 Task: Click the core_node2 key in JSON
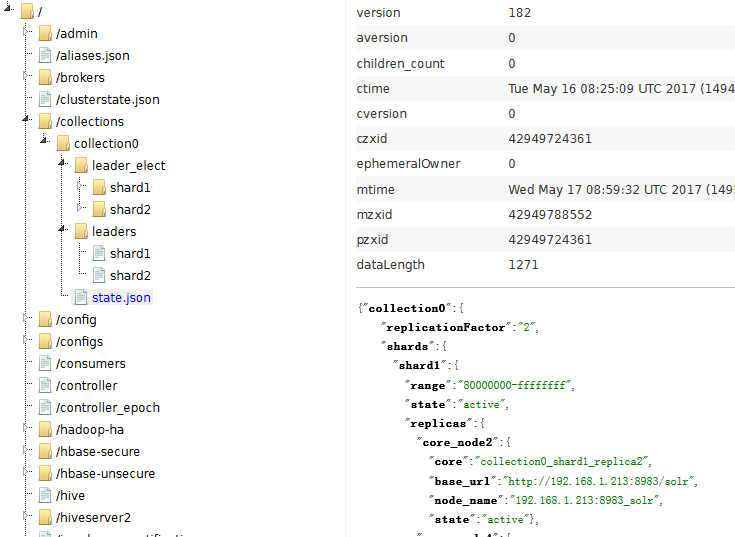[x=458, y=442]
